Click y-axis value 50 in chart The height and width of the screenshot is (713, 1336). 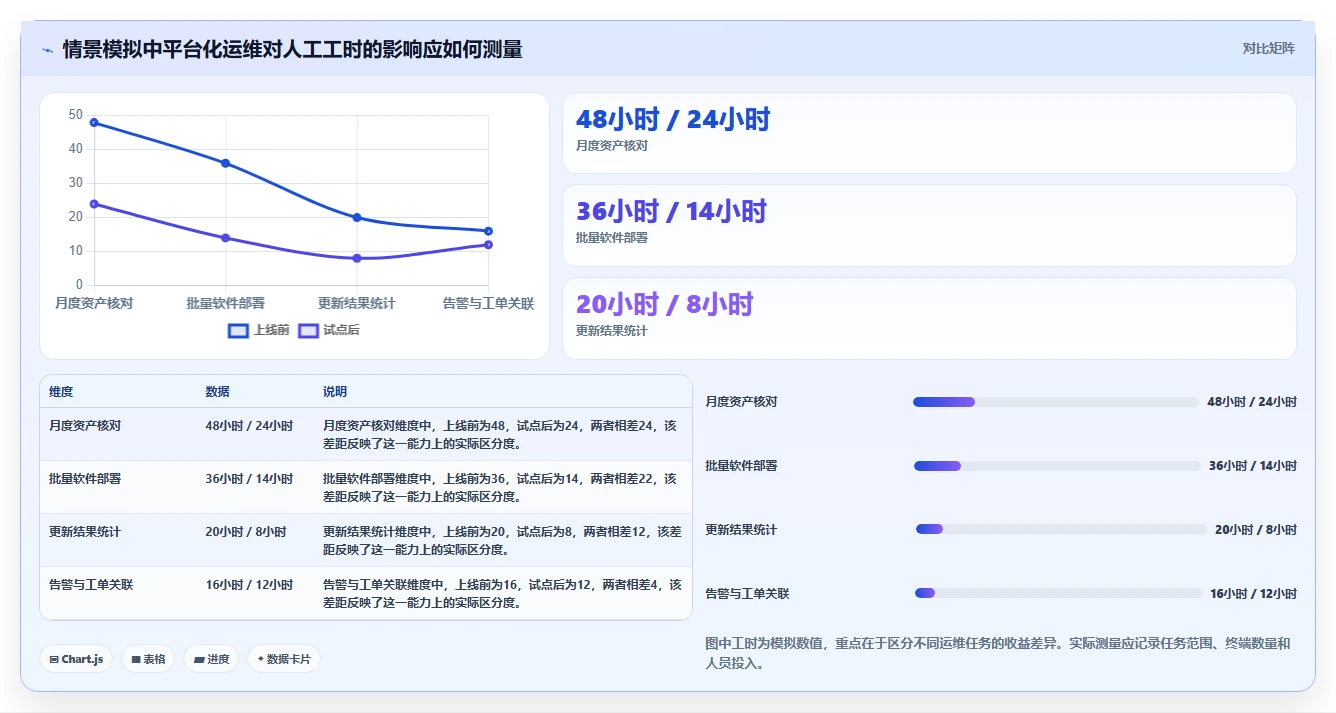click(x=76, y=115)
